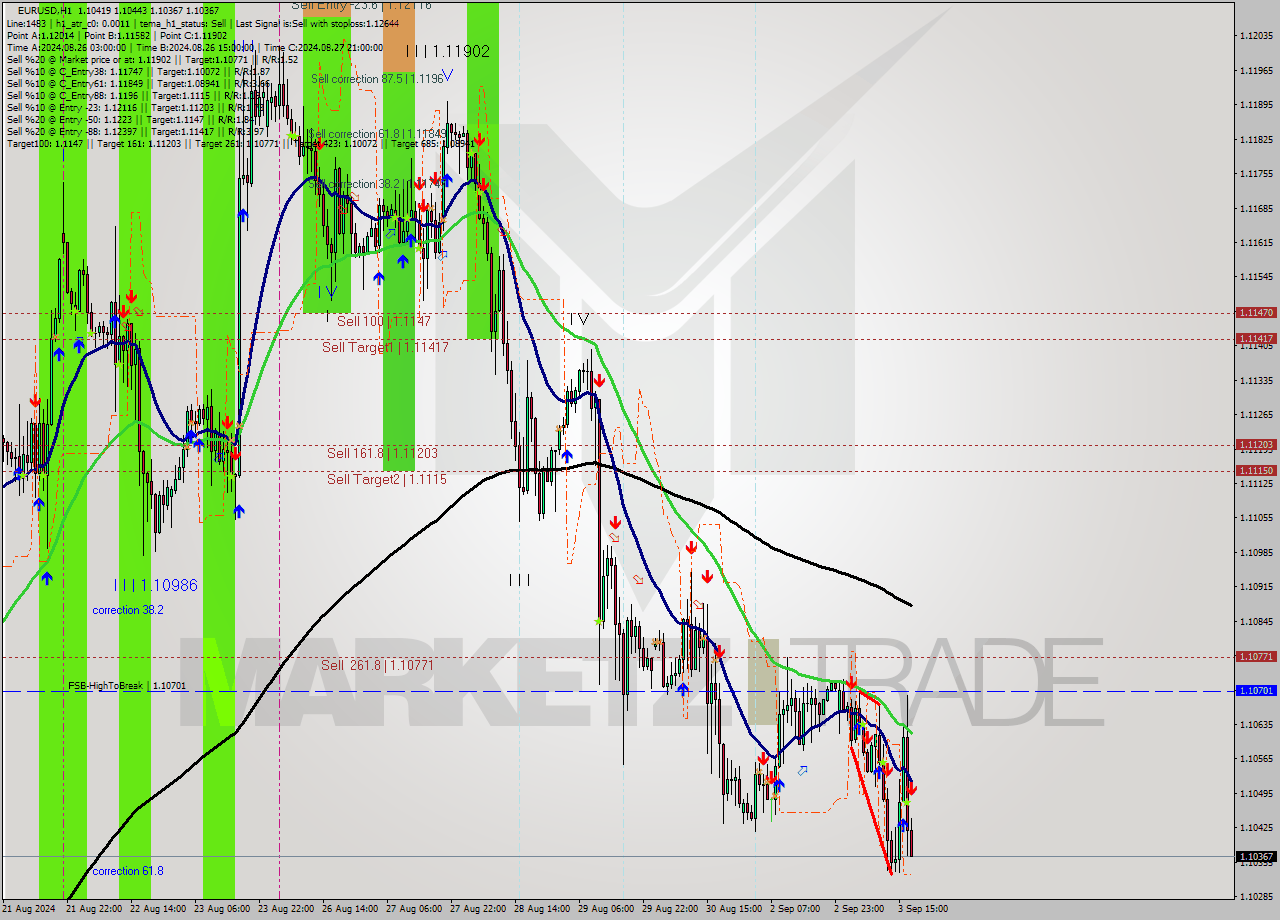1280x920 pixels.
Task: Select the 'FSB-HighToBreak | 1.10701' label
Action: [x=127, y=686]
